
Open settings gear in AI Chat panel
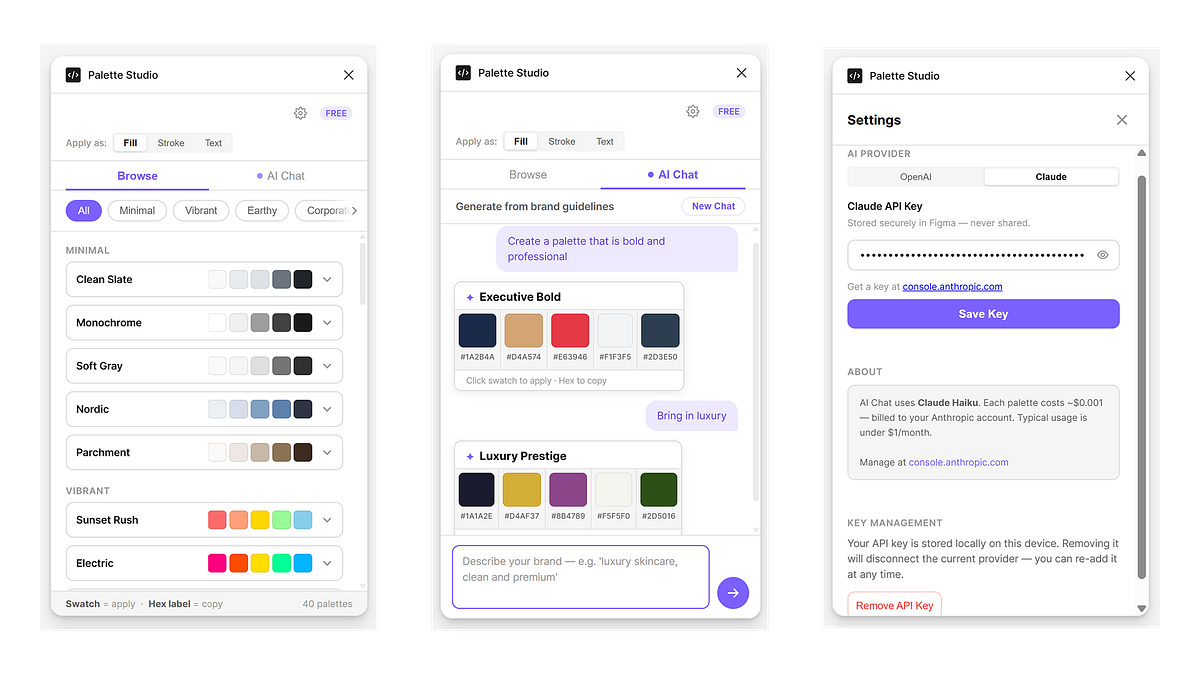point(692,111)
